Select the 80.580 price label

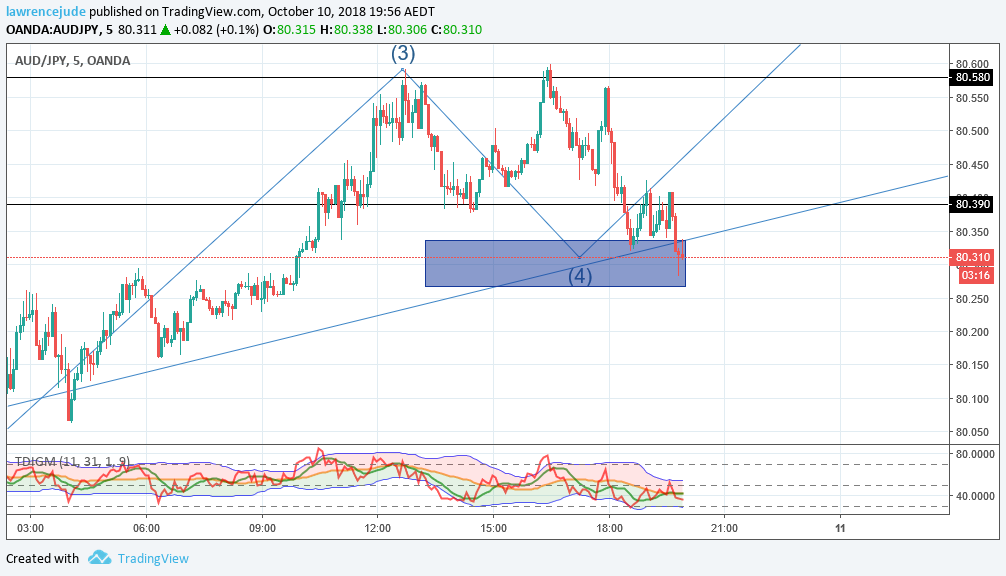click(x=973, y=78)
